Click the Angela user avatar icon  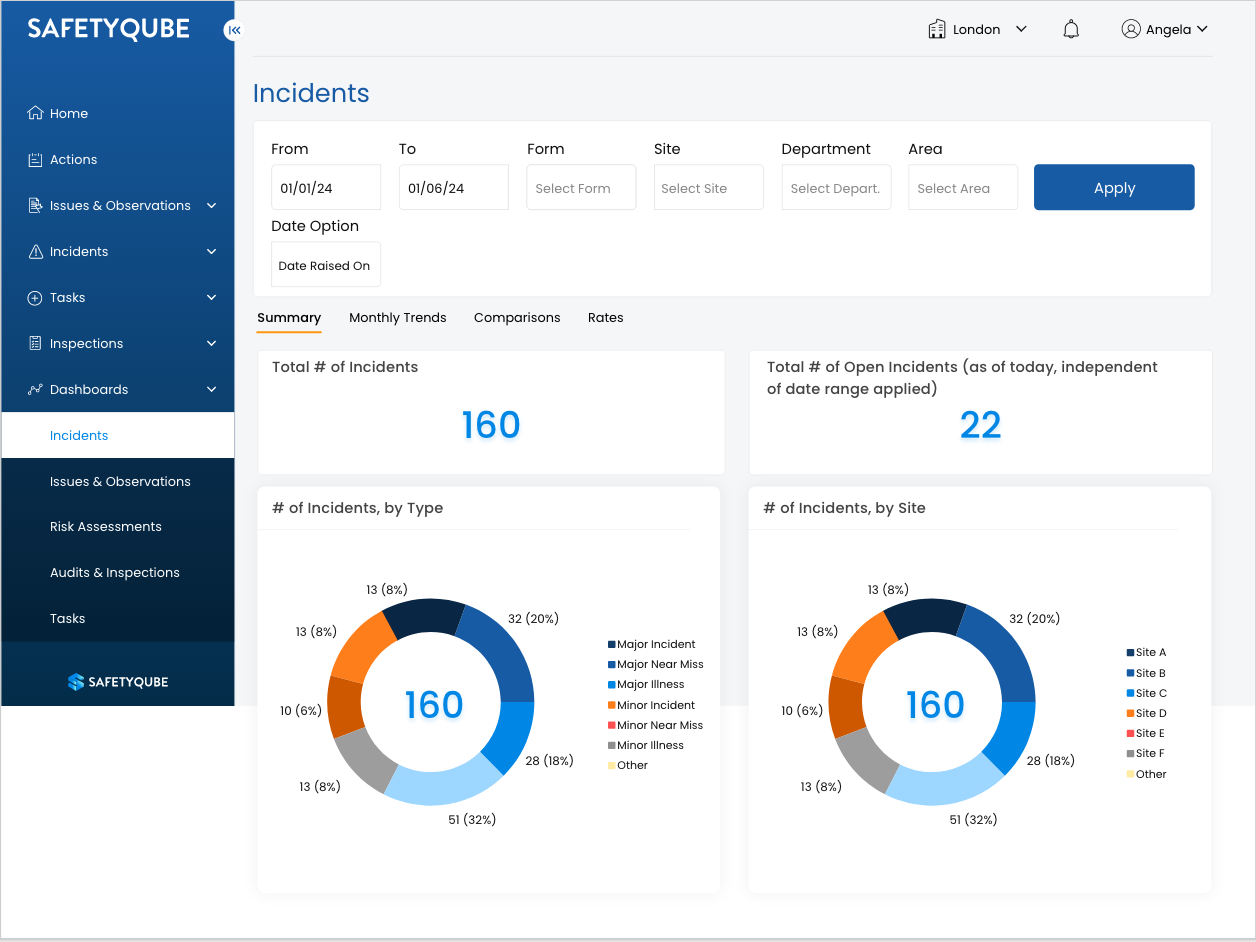(x=1131, y=29)
